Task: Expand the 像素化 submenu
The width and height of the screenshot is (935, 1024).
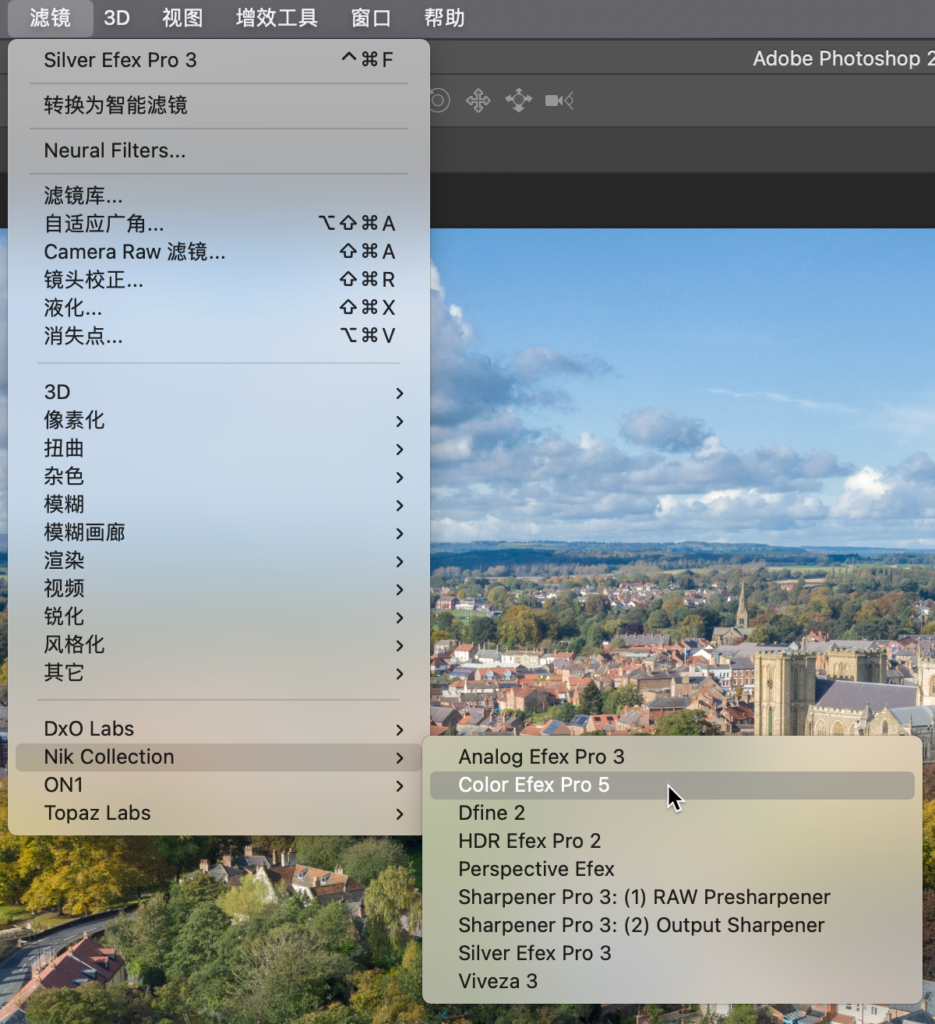Action: [219, 420]
